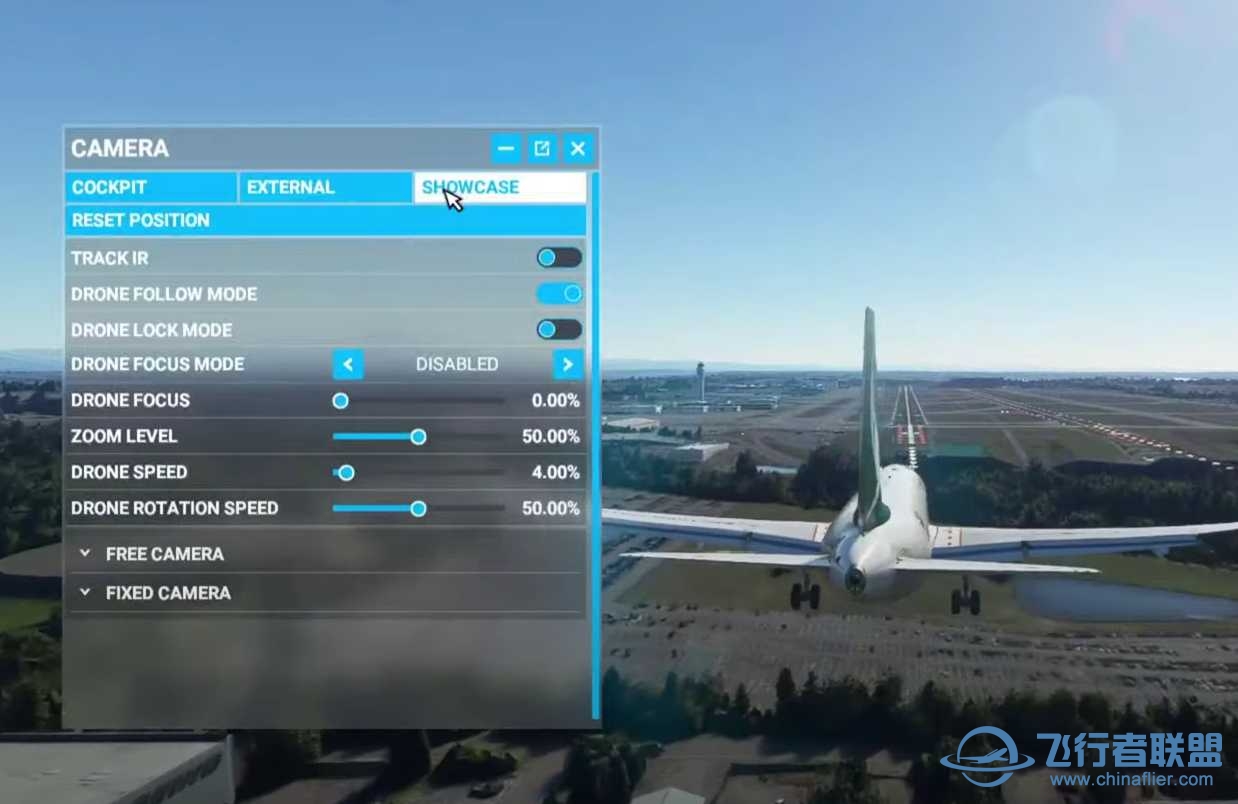Select next Drone Focus Mode option
This screenshot has width=1238, height=804.
pyautogui.click(x=568, y=364)
